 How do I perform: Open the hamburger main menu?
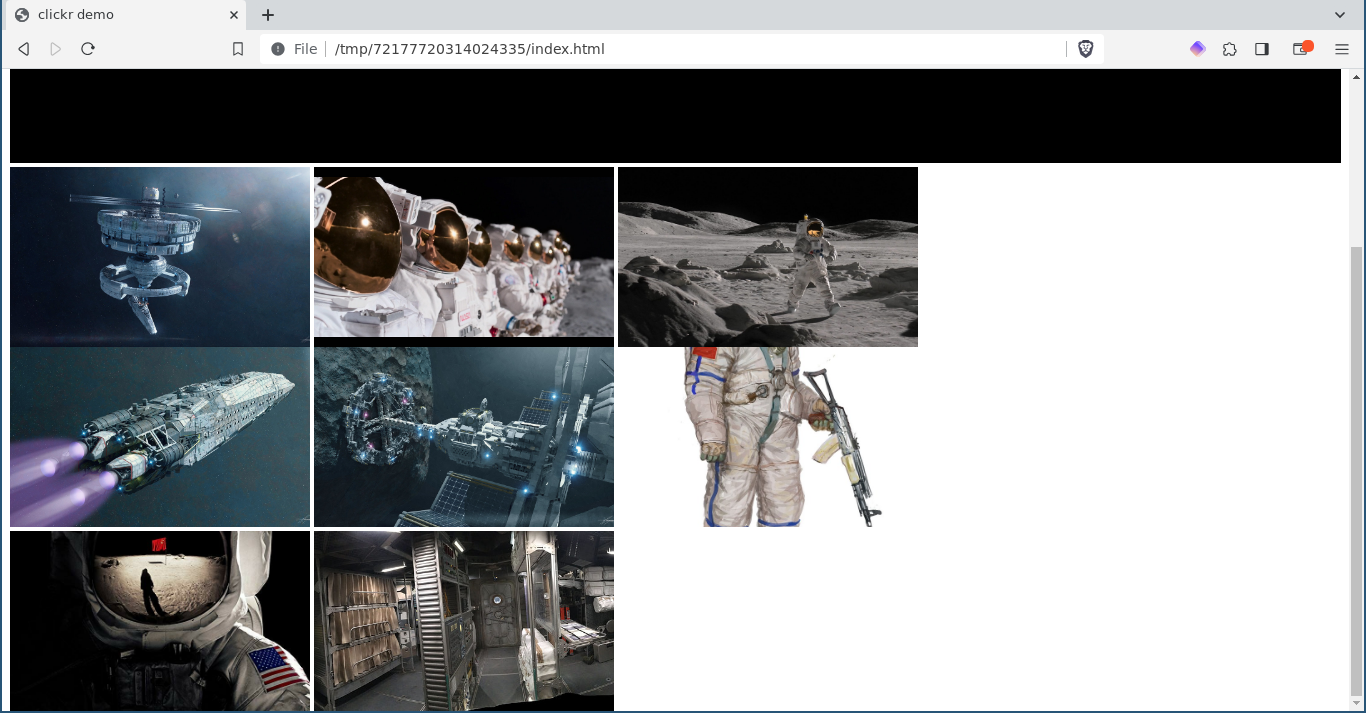1342,49
